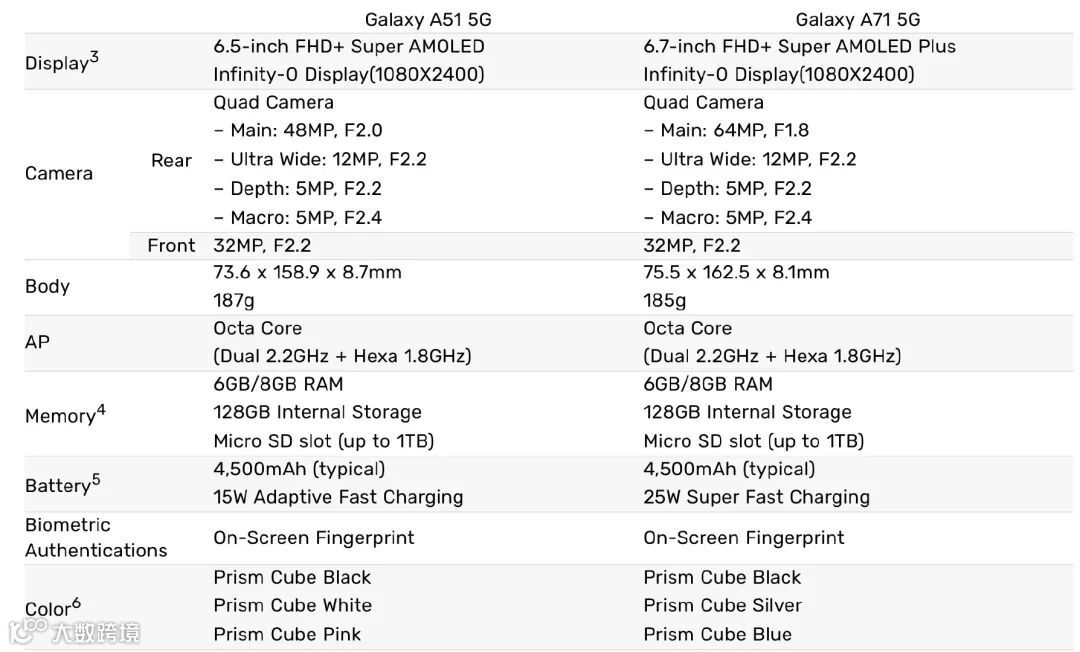Click '73.6 x 158.9 x 8.7mm' dimensions text
This screenshot has height=652, width=1080.
[x=307, y=272]
